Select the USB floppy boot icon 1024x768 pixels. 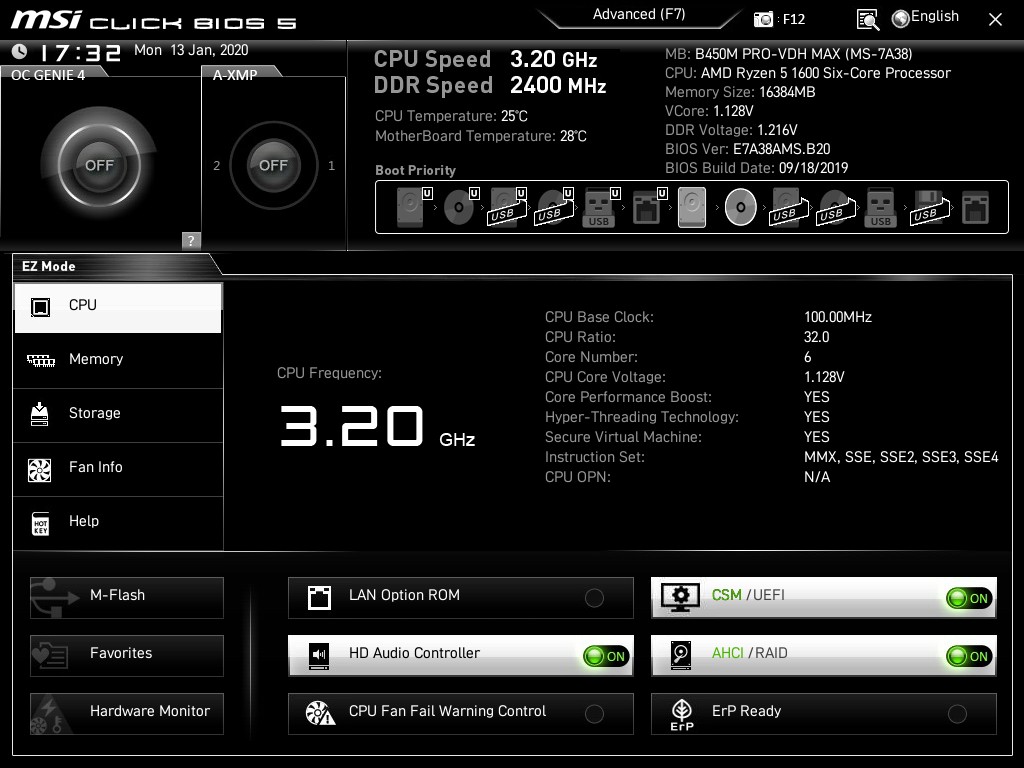(x=930, y=207)
